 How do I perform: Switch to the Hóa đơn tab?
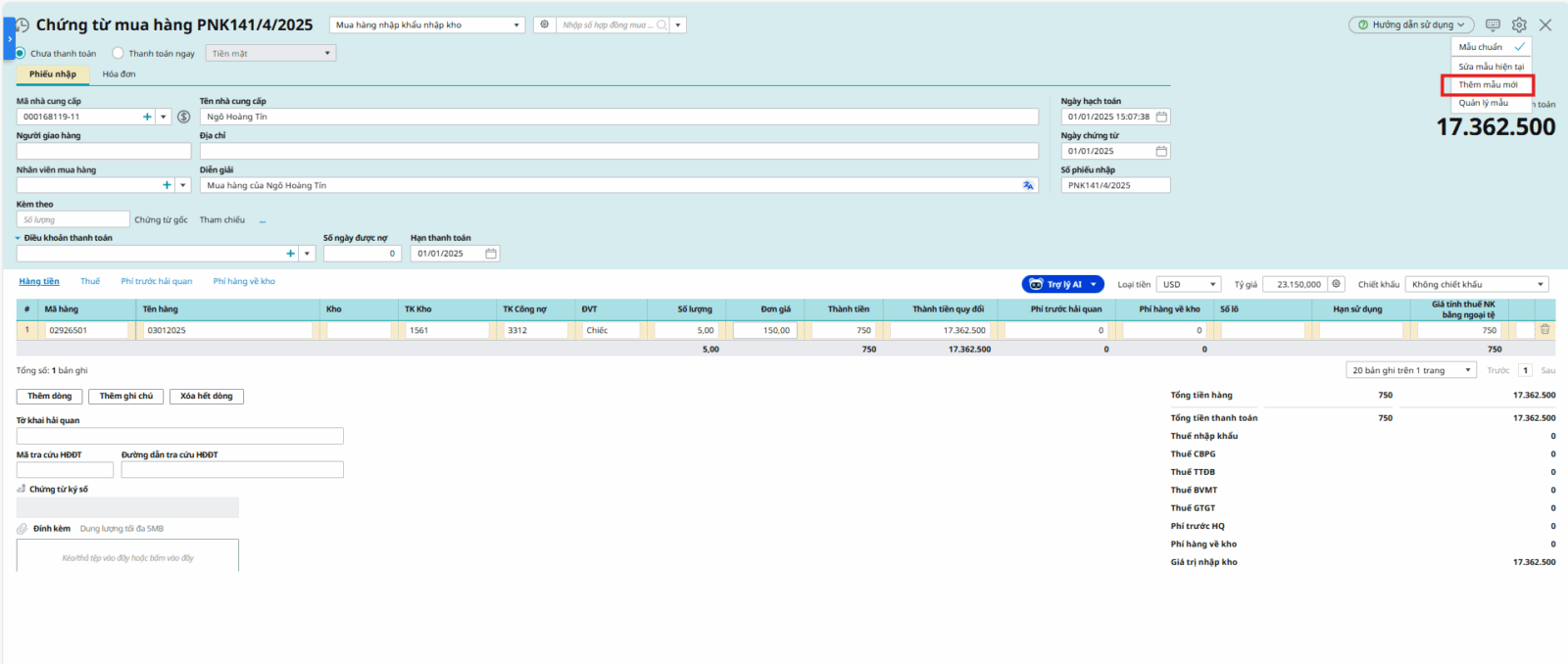(119, 74)
